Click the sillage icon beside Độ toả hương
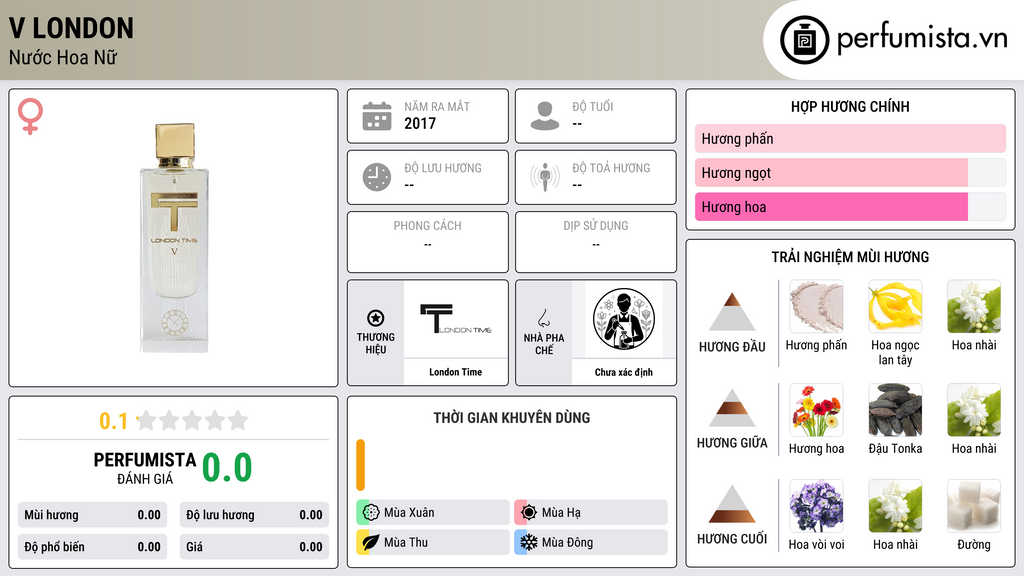This screenshot has width=1024, height=576. (545, 177)
